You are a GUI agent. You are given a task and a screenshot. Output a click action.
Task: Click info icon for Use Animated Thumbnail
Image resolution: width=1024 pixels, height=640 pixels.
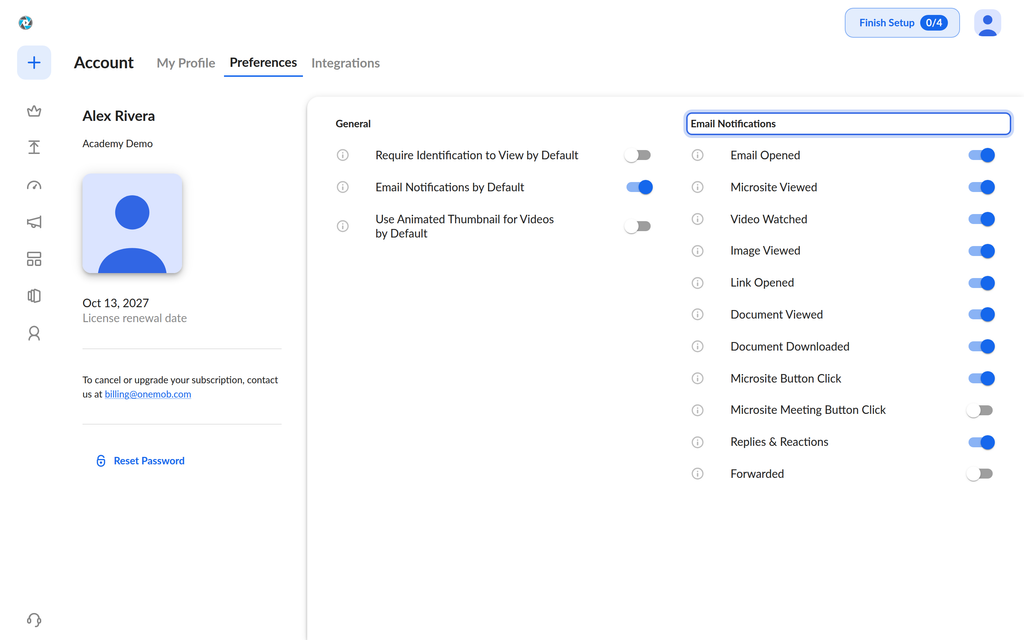(x=342, y=226)
